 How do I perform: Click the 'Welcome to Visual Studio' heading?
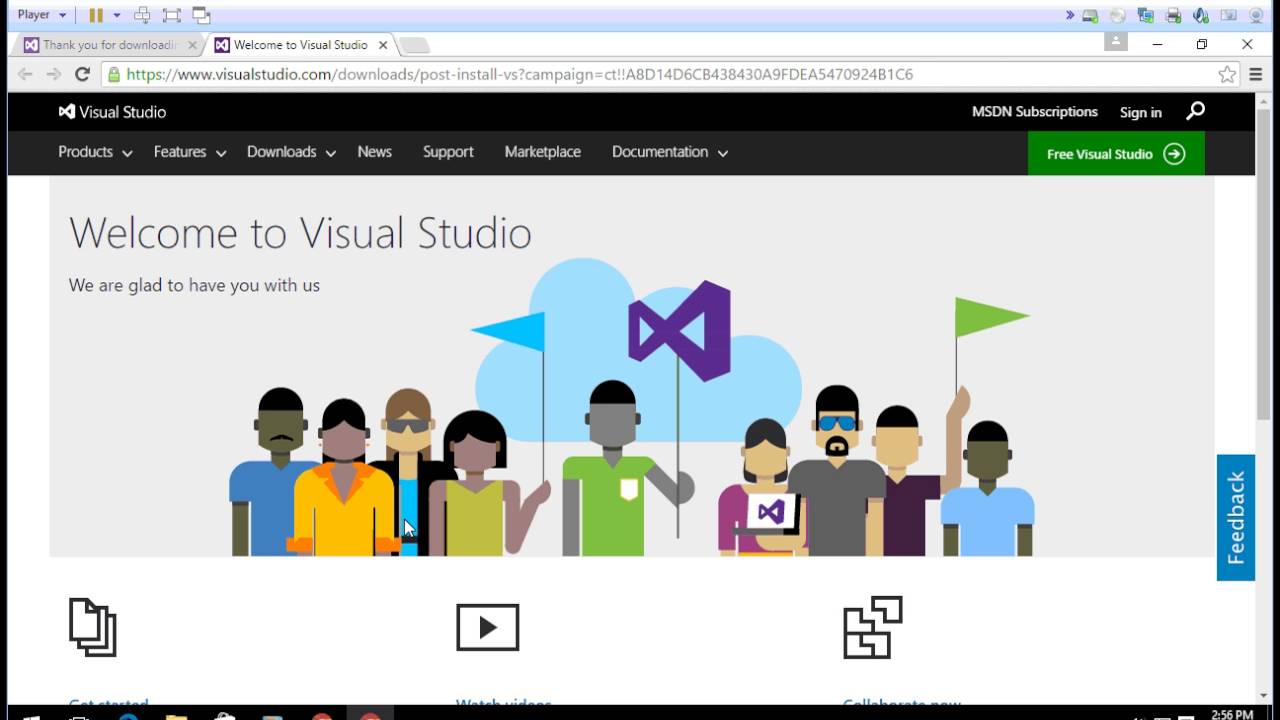pyautogui.click(x=300, y=233)
